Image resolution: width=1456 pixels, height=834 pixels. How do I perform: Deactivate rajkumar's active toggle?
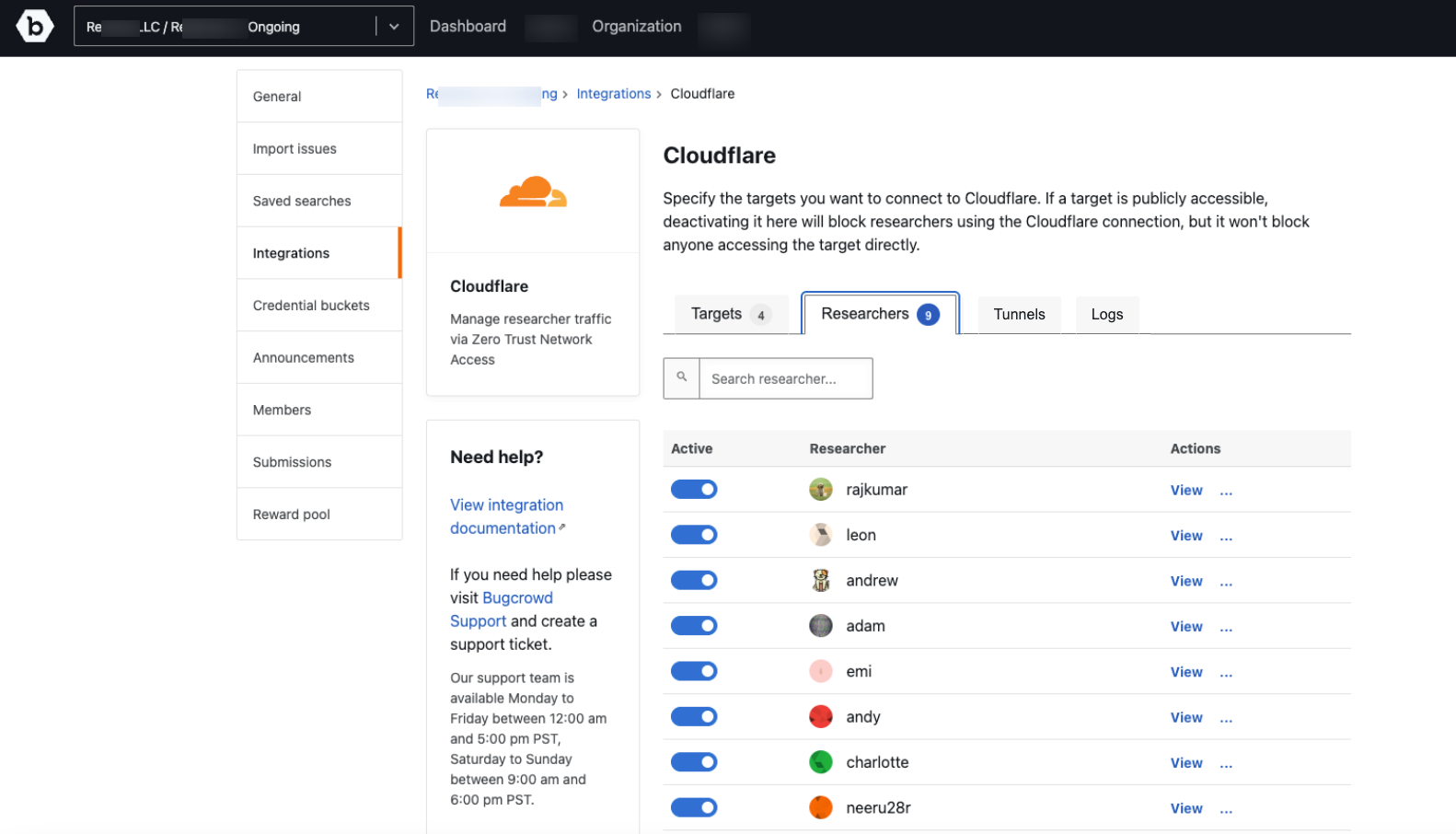pyautogui.click(x=694, y=490)
